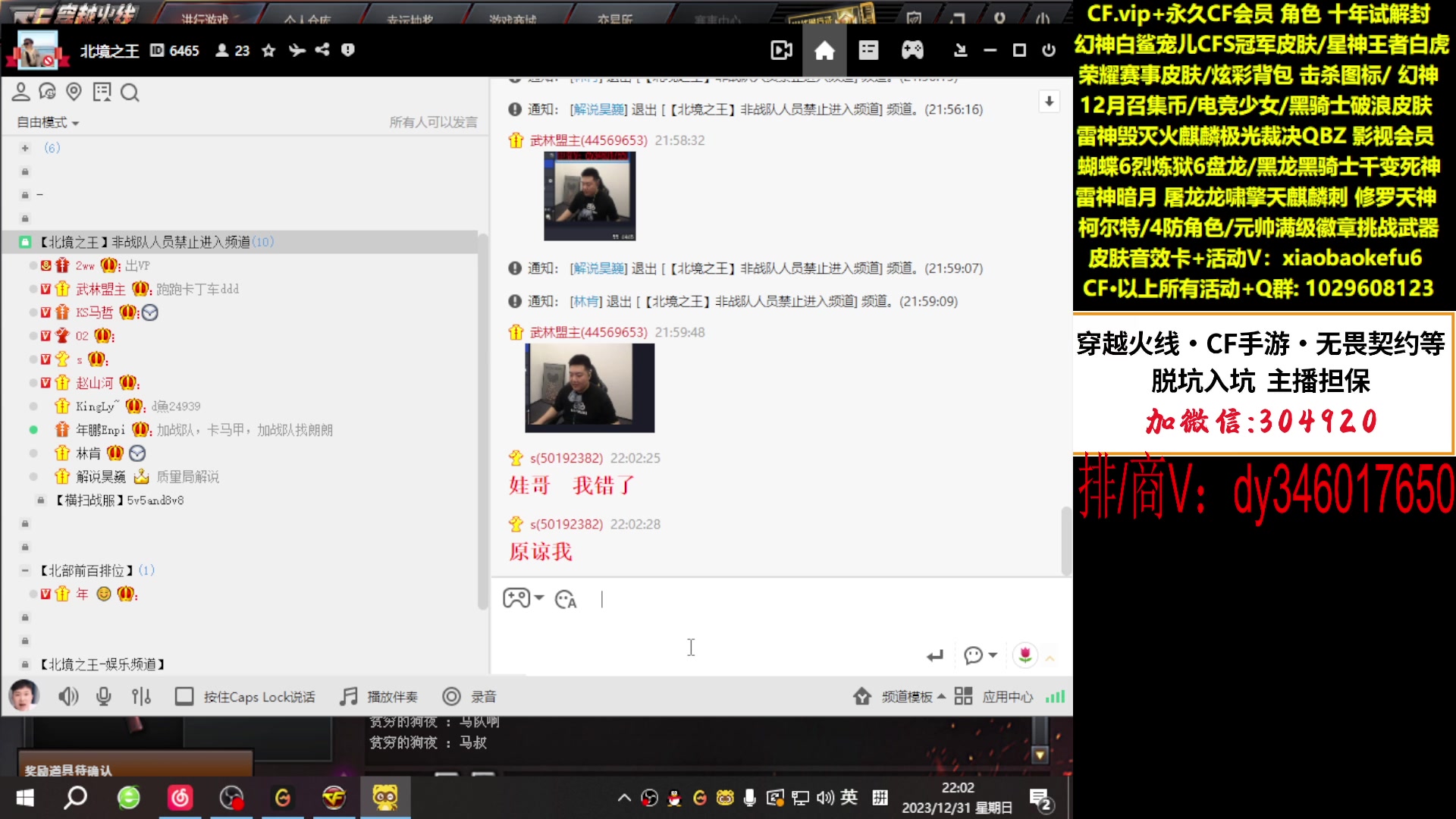Open the font style icon in the chat input
Screen dimensions: 1456x819
pyautogui.click(x=566, y=600)
